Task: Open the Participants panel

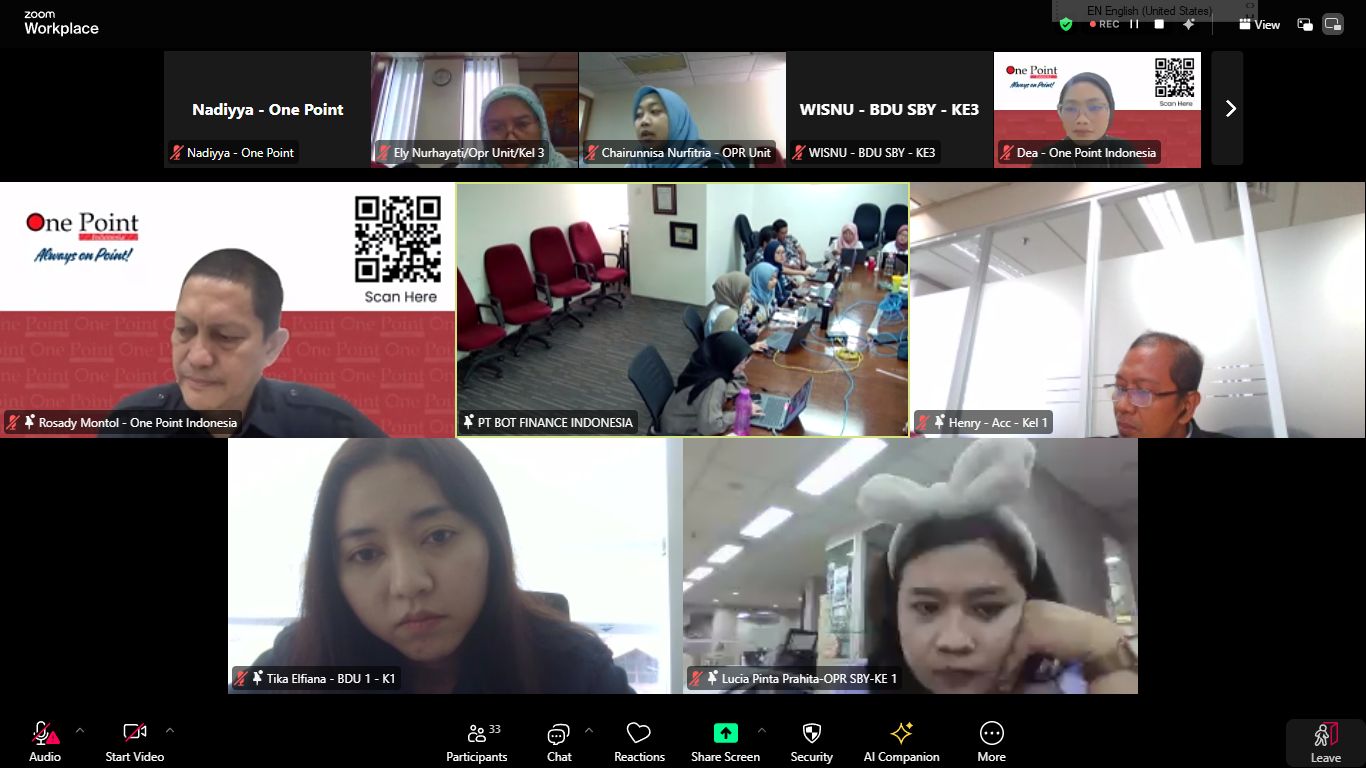Action: (x=477, y=742)
